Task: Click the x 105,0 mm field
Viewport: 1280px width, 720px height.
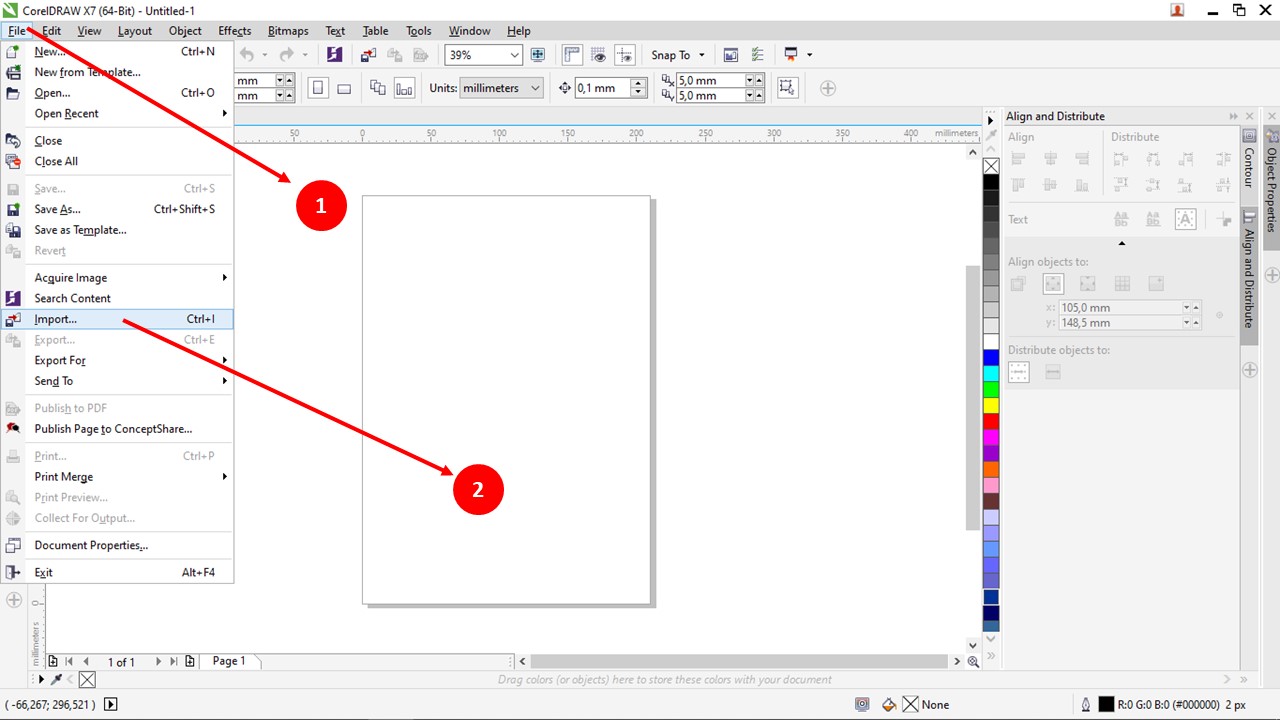Action: pos(1119,307)
